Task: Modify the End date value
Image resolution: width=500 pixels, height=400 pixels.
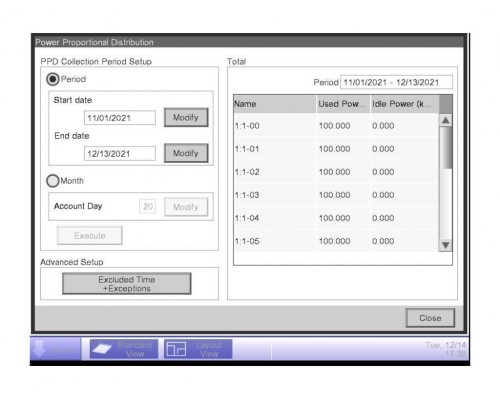Action: (x=186, y=153)
